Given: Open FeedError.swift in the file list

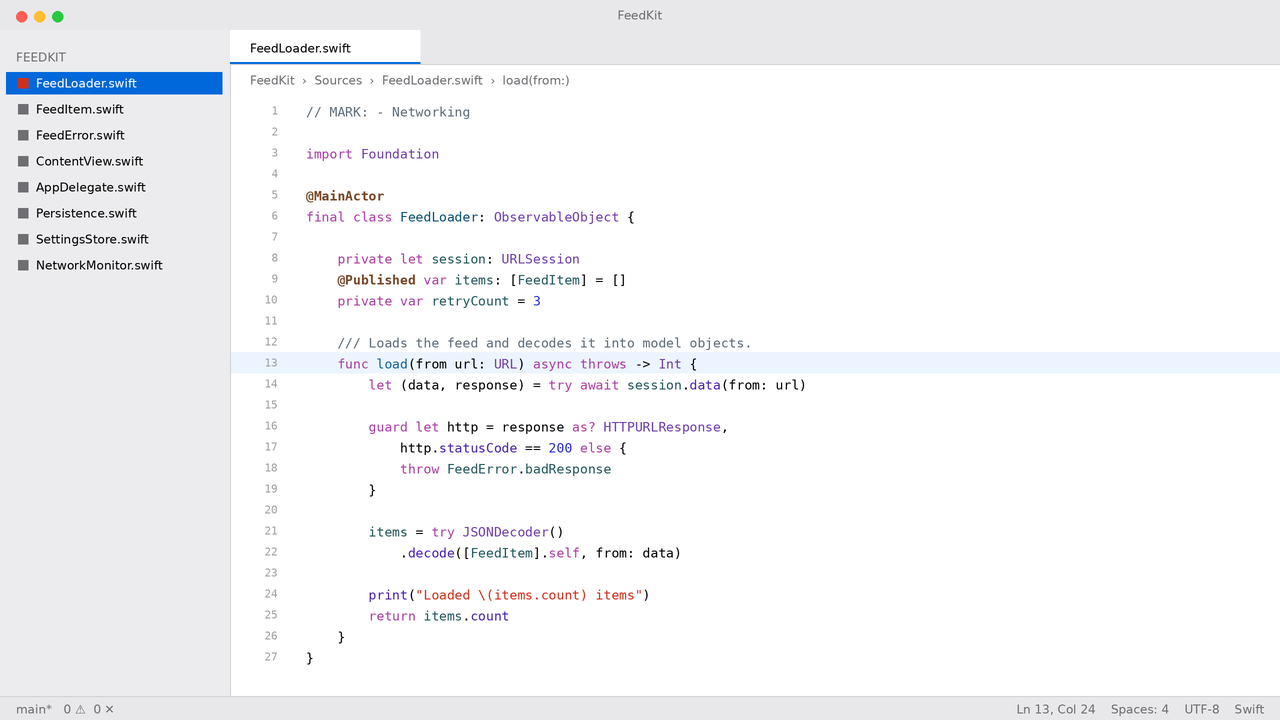Looking at the screenshot, I should [x=114, y=135].
